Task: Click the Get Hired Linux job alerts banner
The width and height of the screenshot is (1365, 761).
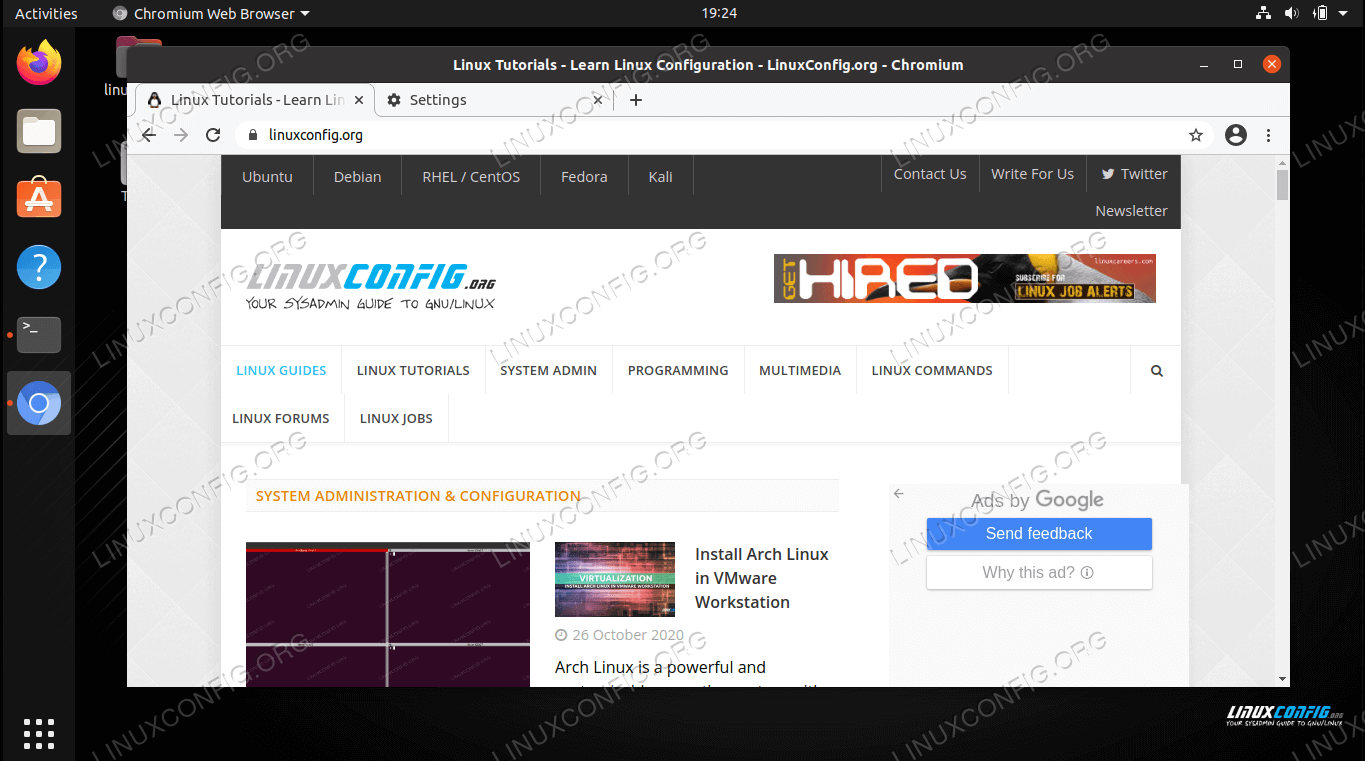Action: tap(965, 278)
